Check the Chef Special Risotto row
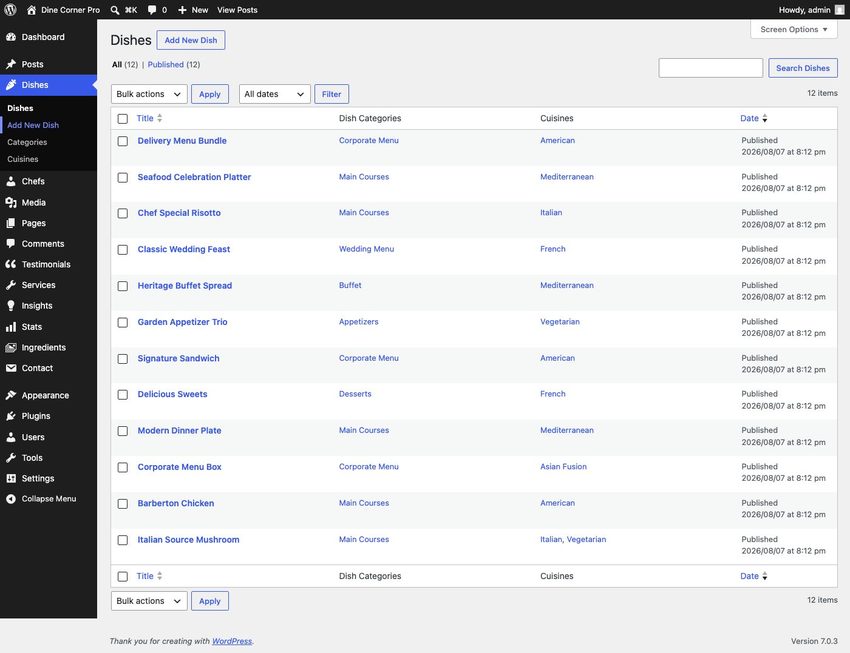The width and height of the screenshot is (850, 653). [x=123, y=213]
